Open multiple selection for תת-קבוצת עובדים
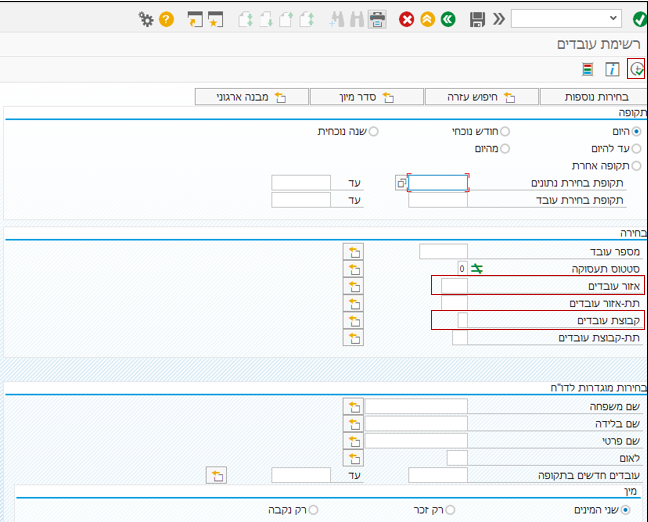The width and height of the screenshot is (648, 522). (x=353, y=338)
